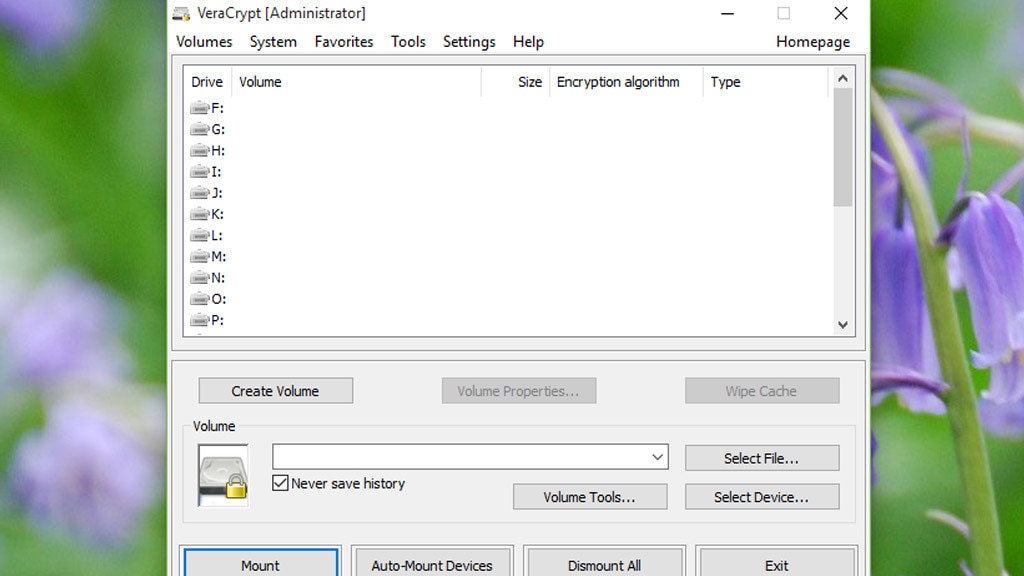Select the G: drive icon
This screenshot has height=576, width=1024.
[199, 129]
